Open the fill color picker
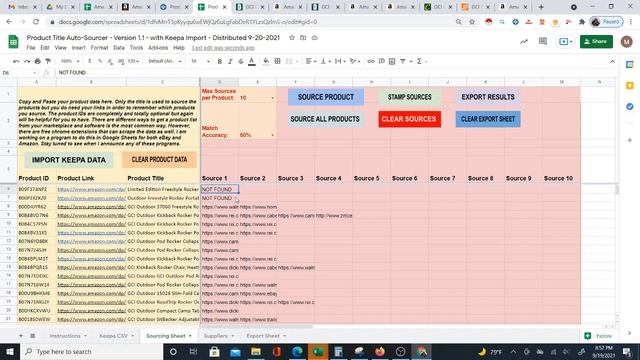Image resolution: width=640 pixels, height=360 pixels. coord(266,61)
